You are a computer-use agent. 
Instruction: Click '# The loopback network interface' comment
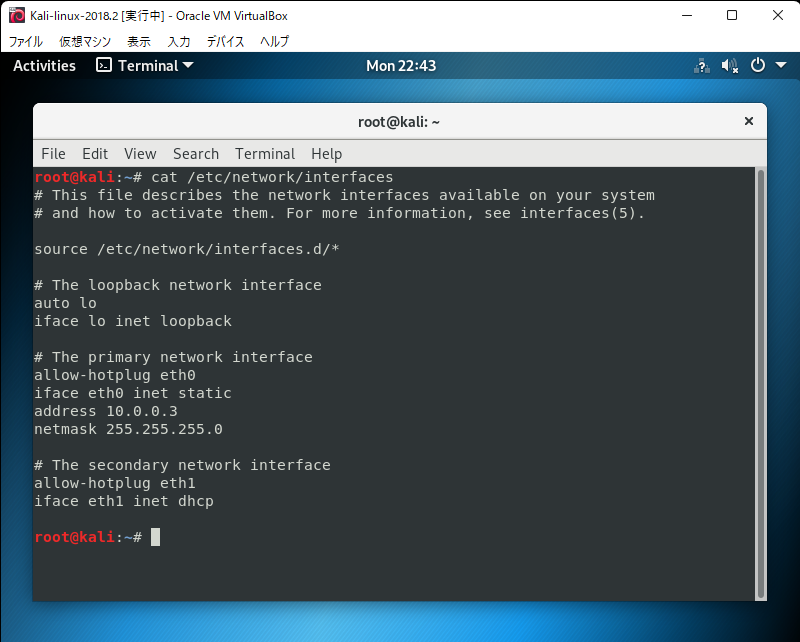point(178,285)
